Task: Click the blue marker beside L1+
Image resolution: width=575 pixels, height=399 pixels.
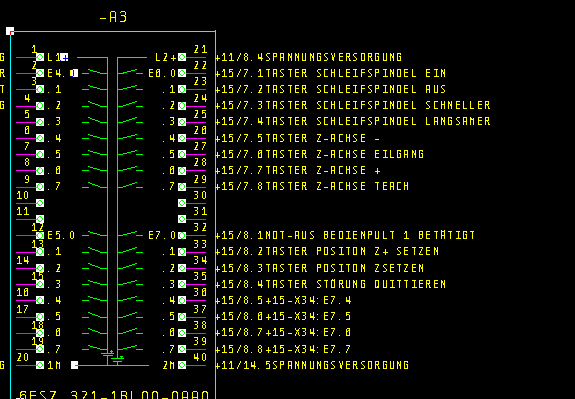Action: 64,57
